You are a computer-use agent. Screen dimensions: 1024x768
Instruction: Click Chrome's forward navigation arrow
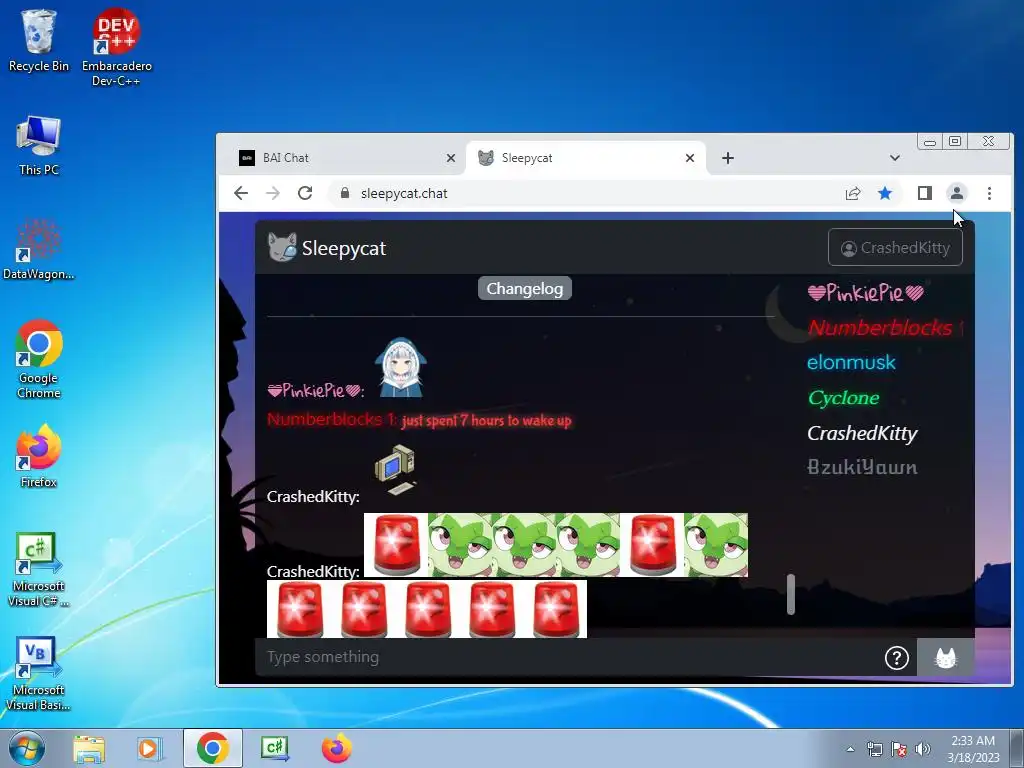coord(273,193)
